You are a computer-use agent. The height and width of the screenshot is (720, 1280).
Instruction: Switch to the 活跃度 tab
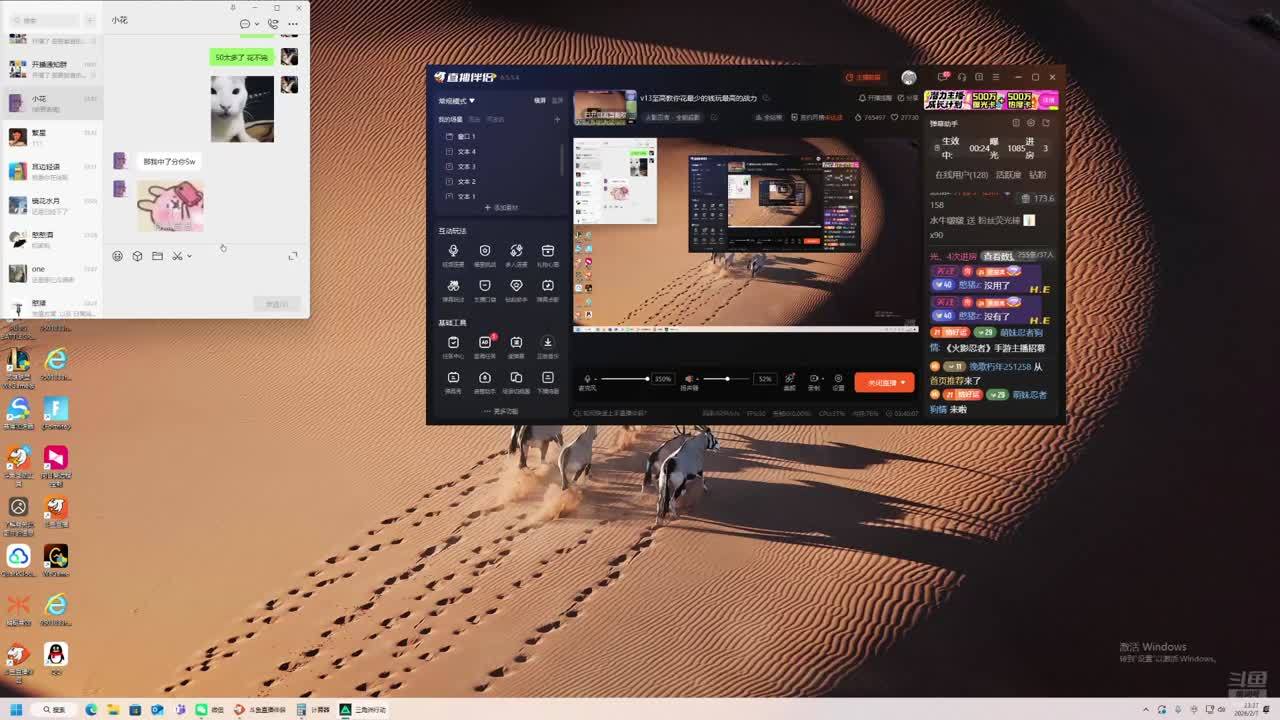tap(1007, 175)
